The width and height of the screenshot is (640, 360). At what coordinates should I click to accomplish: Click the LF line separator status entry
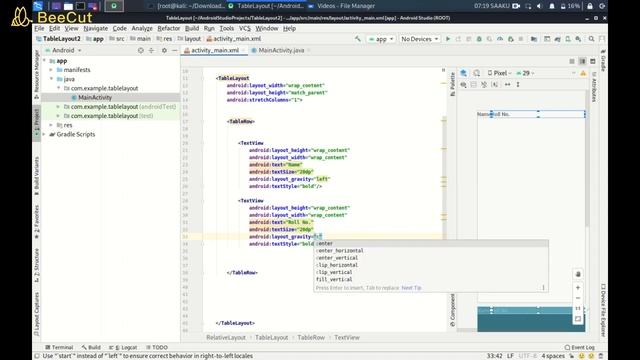tap(510, 356)
